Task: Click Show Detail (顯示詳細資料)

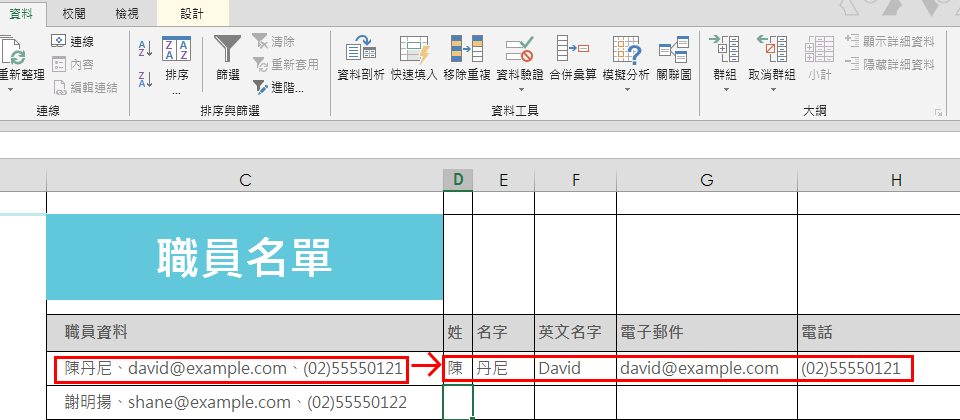Action: coord(890,42)
